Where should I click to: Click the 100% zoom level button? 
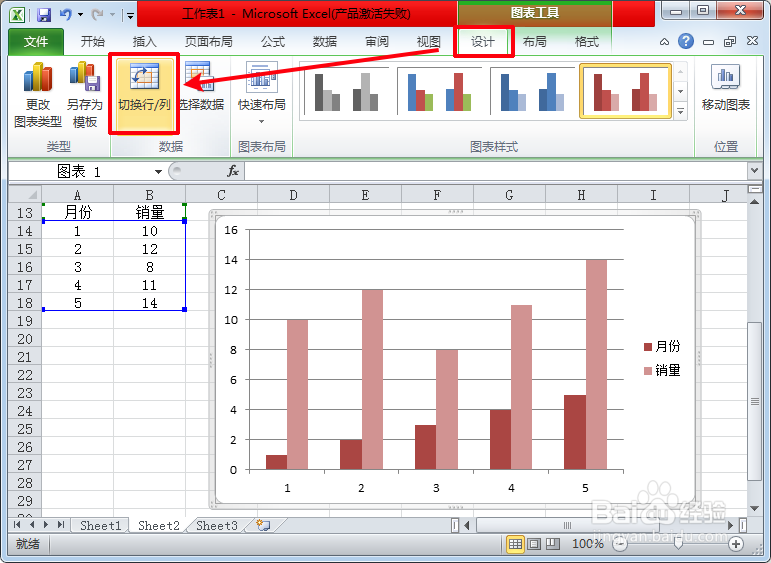[x=588, y=544]
